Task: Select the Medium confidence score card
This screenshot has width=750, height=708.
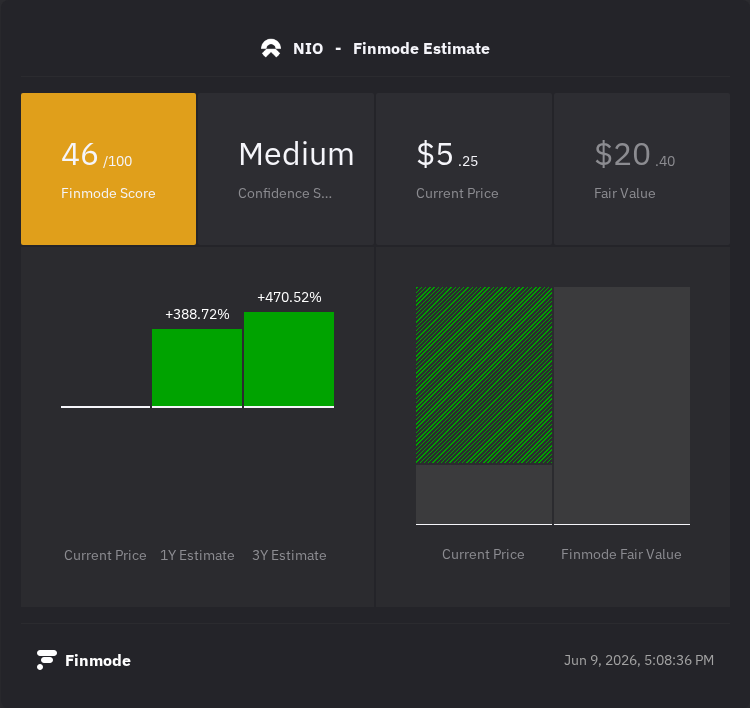Action: pyautogui.click(x=286, y=169)
